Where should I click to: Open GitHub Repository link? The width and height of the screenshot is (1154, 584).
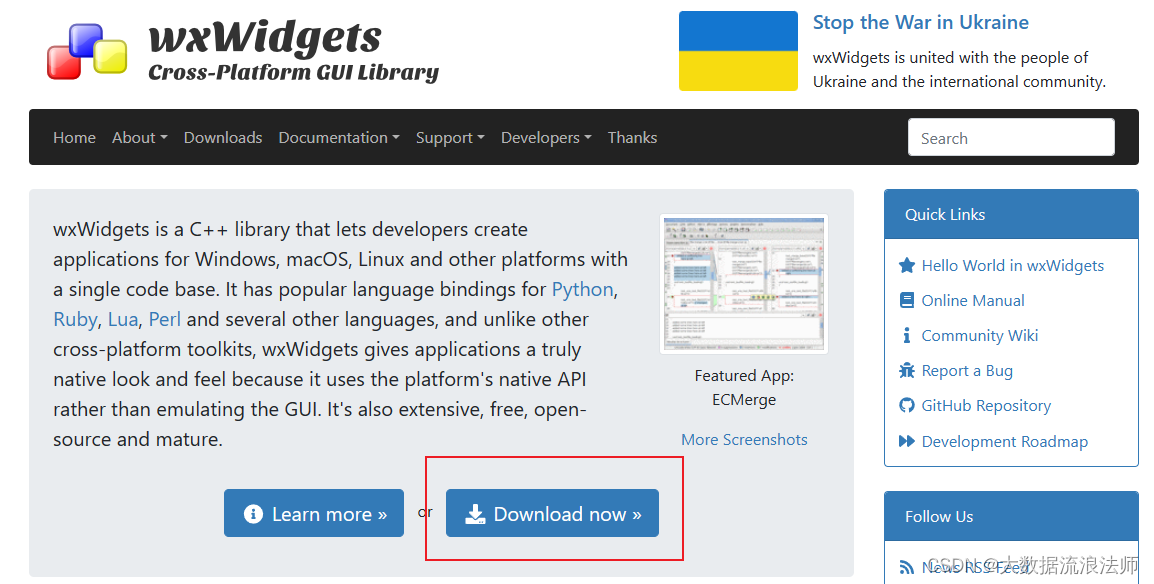pos(986,406)
